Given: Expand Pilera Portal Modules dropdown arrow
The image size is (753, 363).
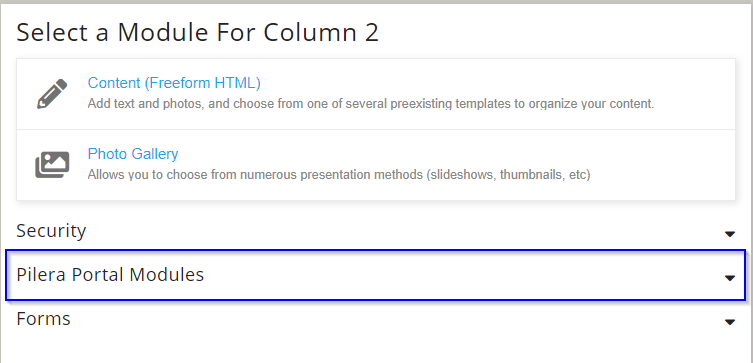Looking at the screenshot, I should [730, 278].
